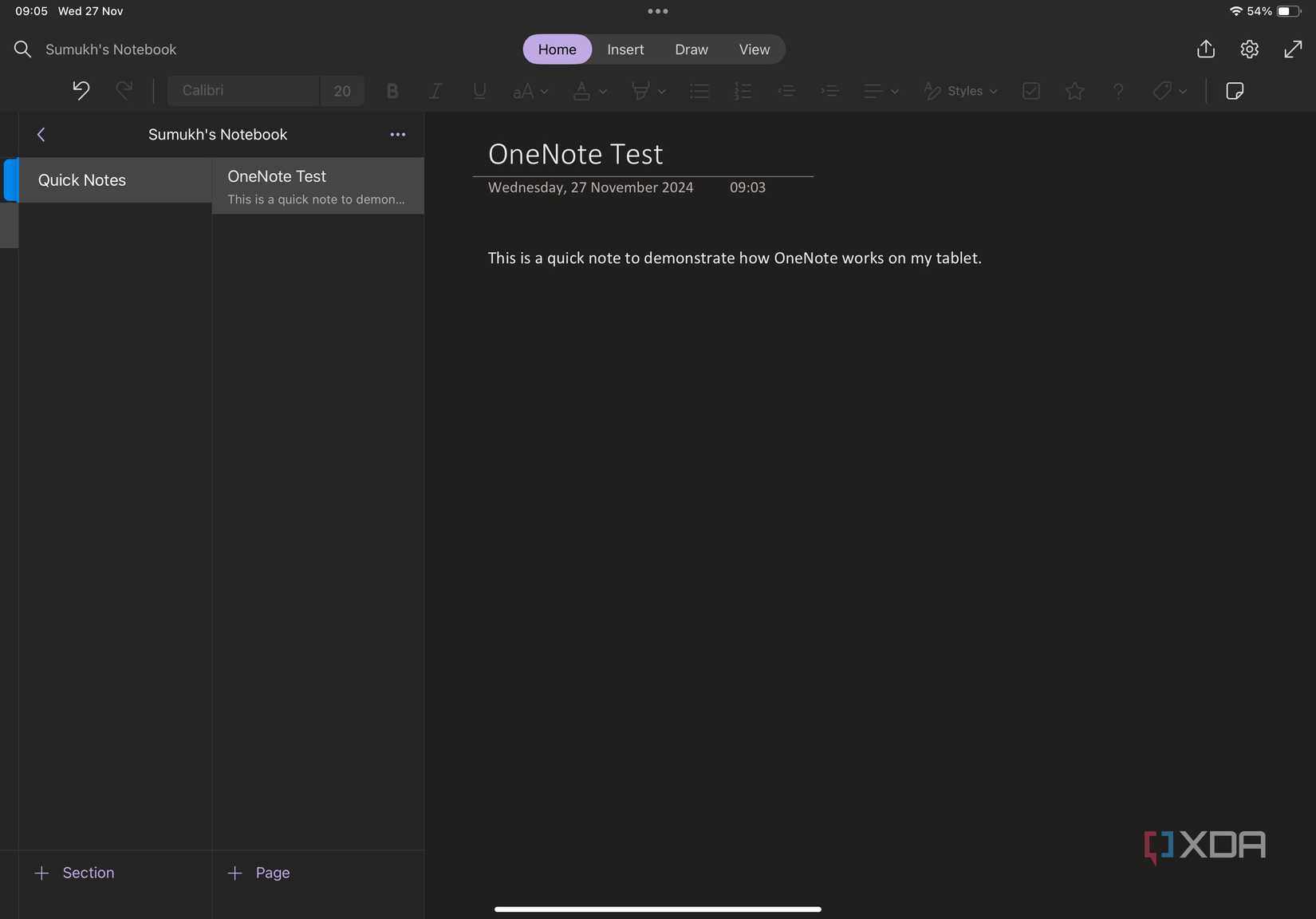
Task: Toggle bold formatting
Action: 392,91
